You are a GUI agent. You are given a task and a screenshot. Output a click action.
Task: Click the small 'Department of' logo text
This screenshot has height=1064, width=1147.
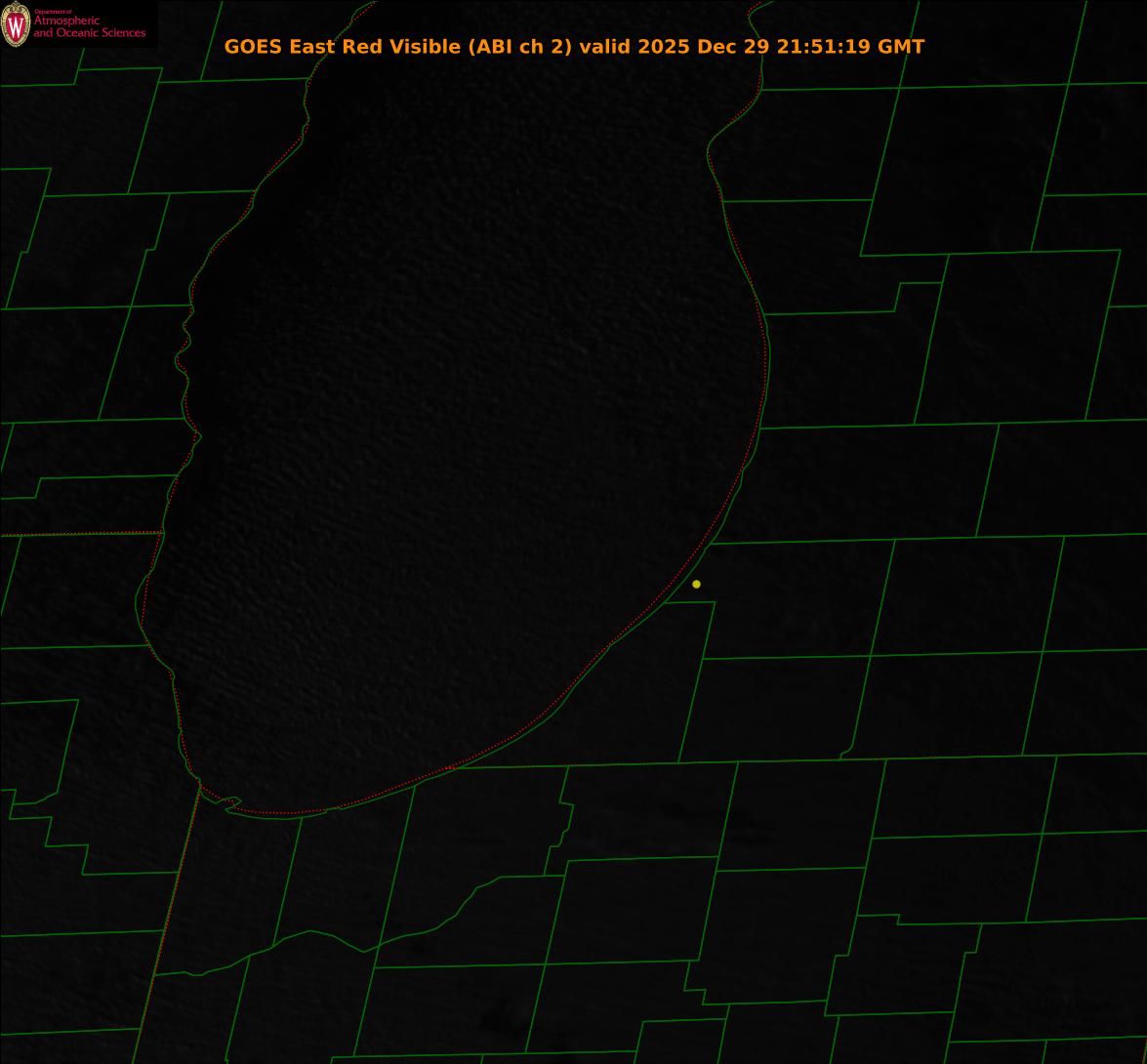(x=53, y=12)
